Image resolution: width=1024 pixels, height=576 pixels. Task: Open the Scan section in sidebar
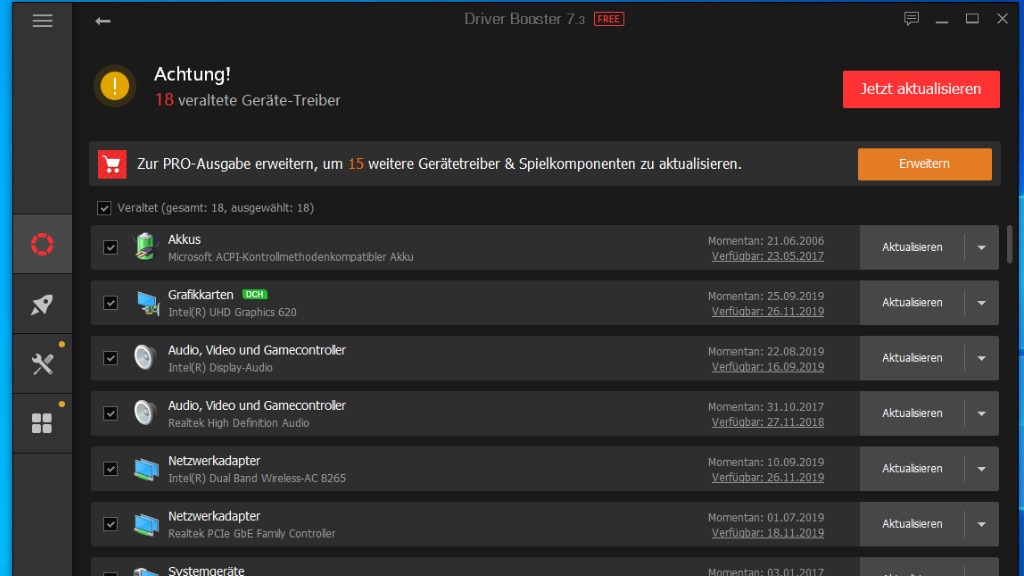42,244
